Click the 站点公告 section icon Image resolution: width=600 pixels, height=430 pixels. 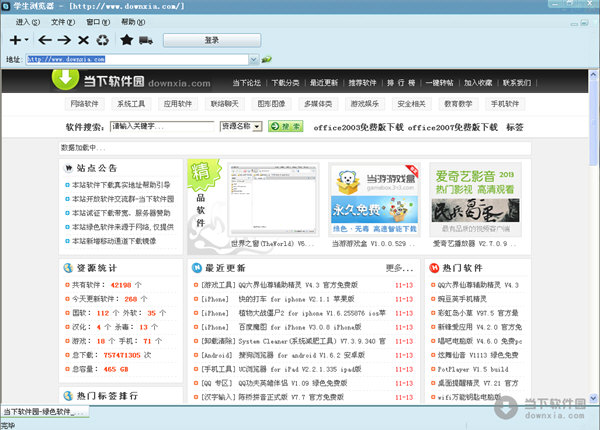coord(68,168)
